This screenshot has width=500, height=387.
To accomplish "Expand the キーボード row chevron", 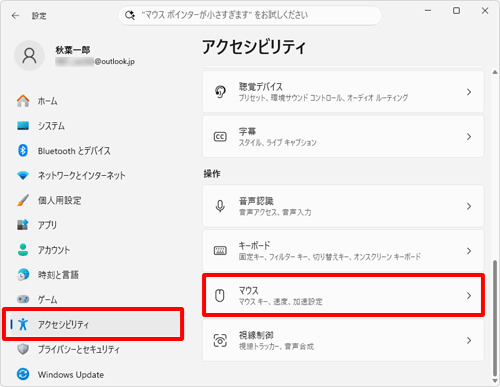I will pos(469,251).
